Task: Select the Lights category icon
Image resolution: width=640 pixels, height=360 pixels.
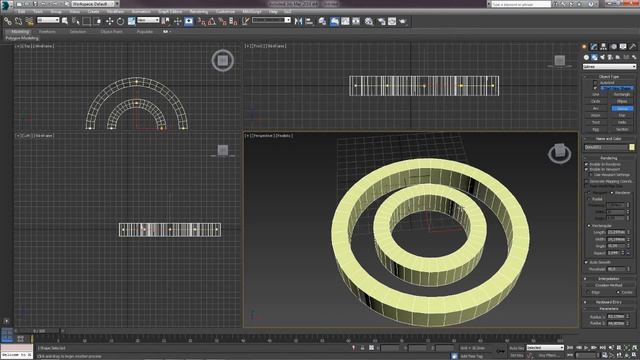Action: 602,58
